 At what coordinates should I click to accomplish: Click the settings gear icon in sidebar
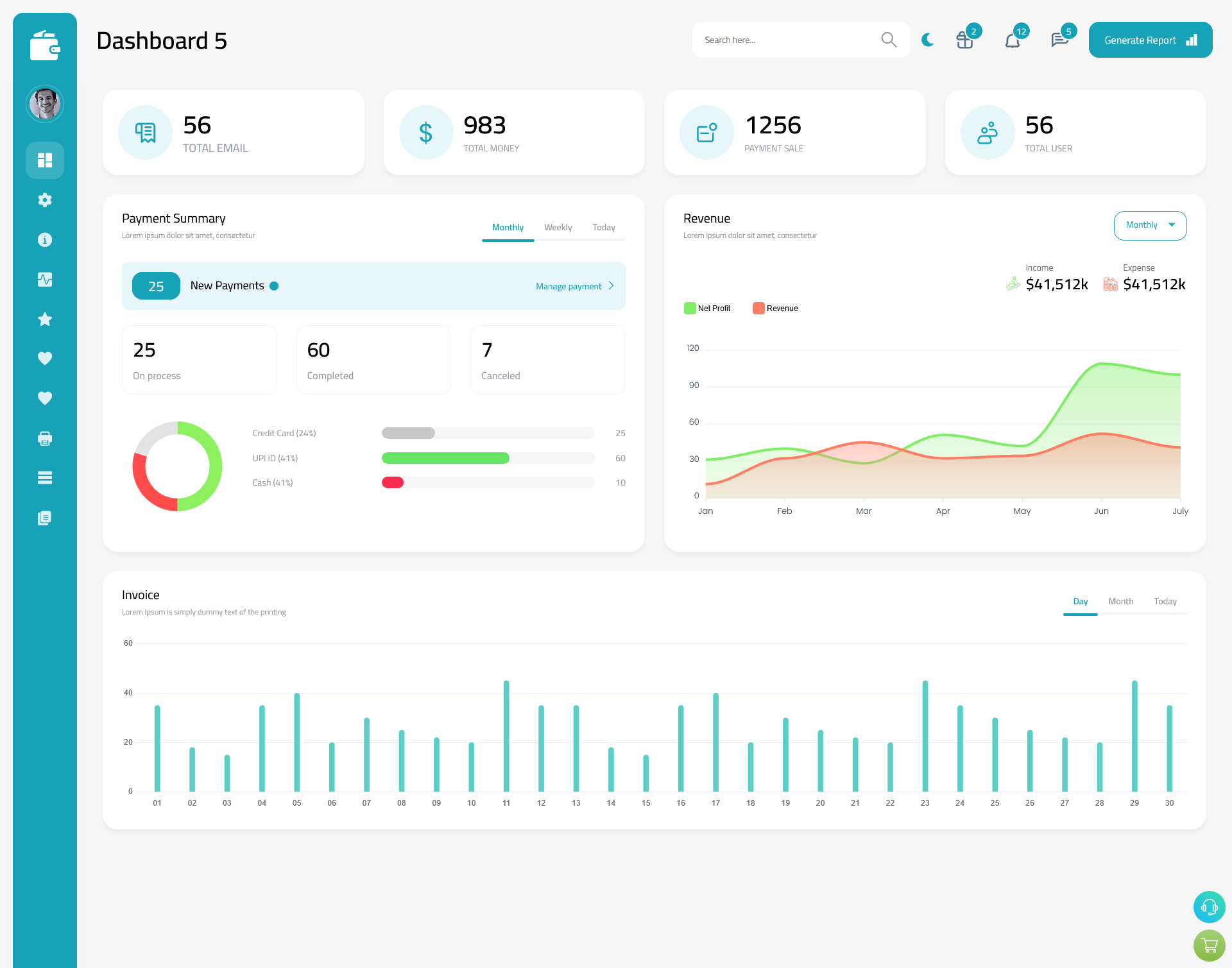pos(45,200)
